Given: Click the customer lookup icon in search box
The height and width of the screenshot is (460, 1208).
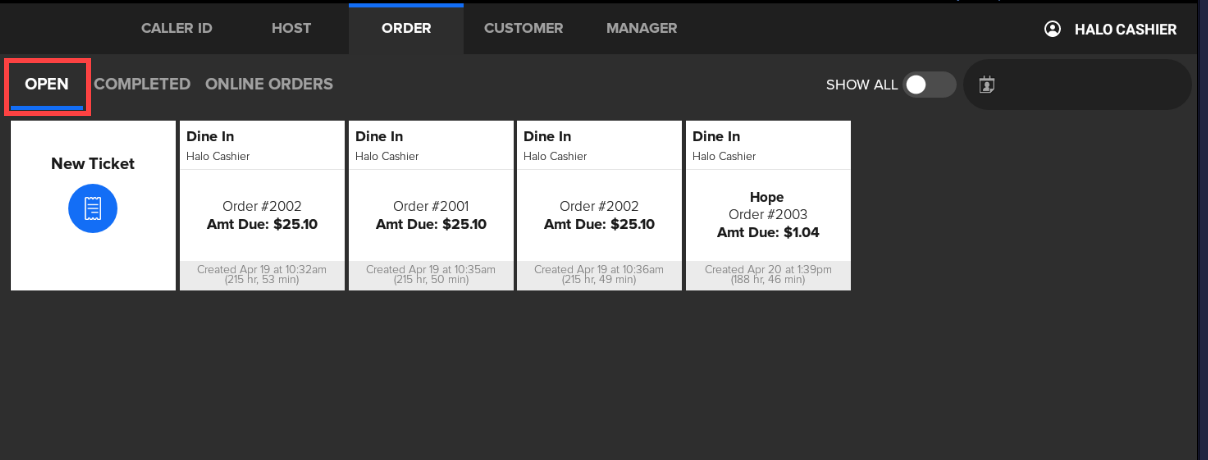Looking at the screenshot, I should [x=987, y=85].
